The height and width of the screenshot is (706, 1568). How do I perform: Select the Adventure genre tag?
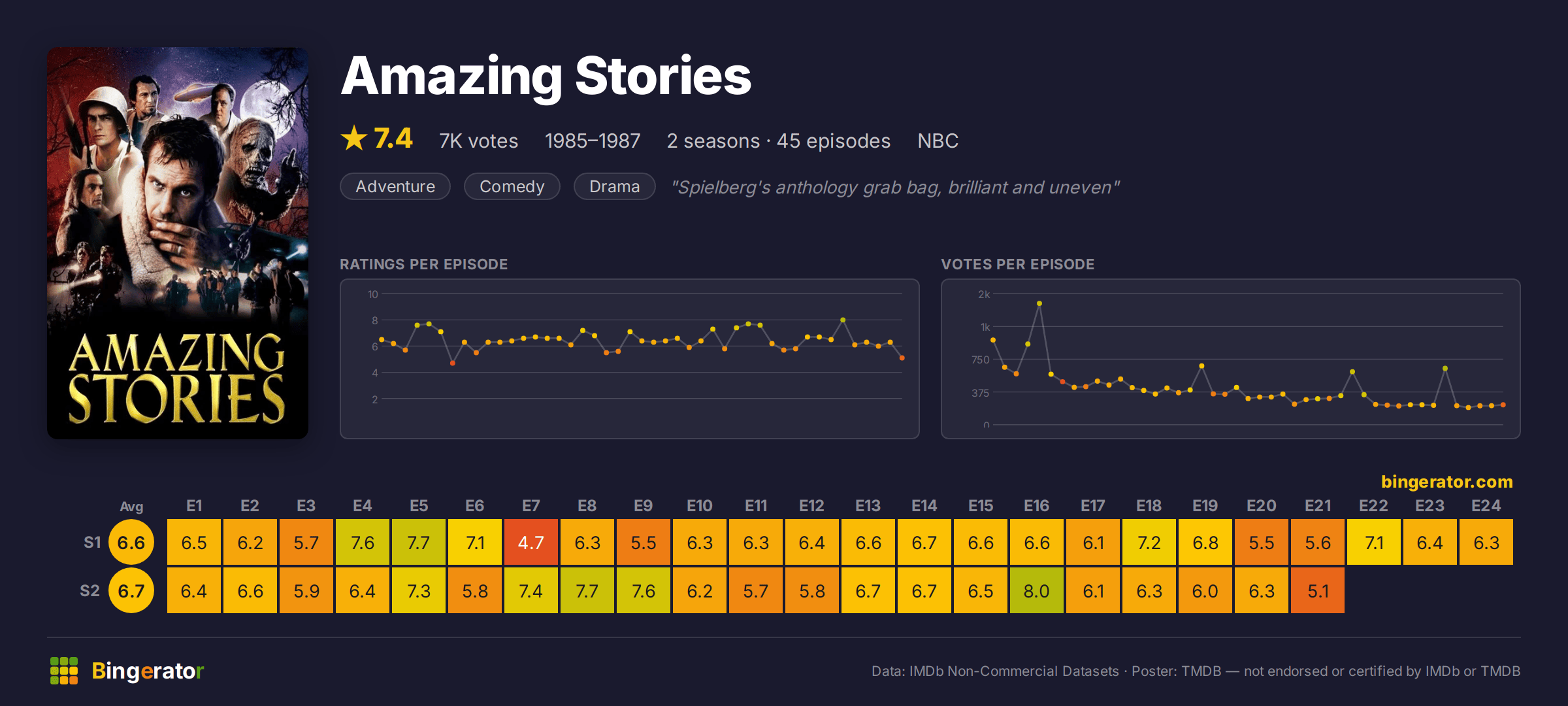click(x=395, y=186)
